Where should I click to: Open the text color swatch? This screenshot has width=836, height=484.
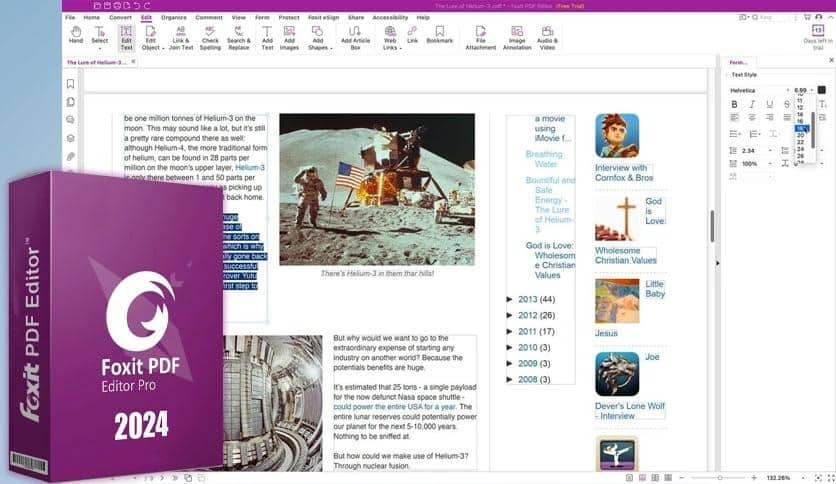822,90
